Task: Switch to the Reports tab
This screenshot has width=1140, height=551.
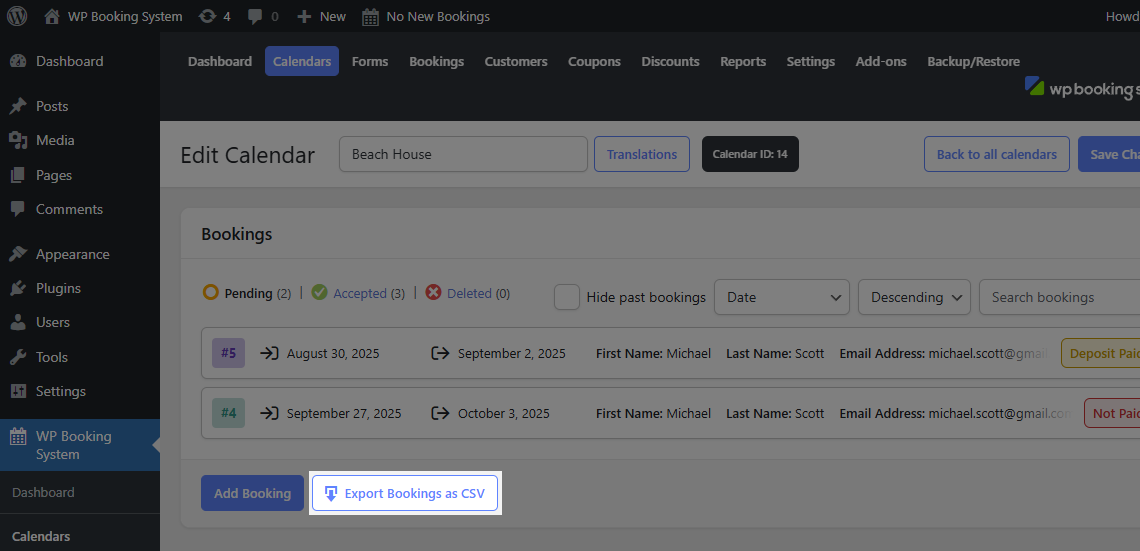Action: [x=743, y=62]
